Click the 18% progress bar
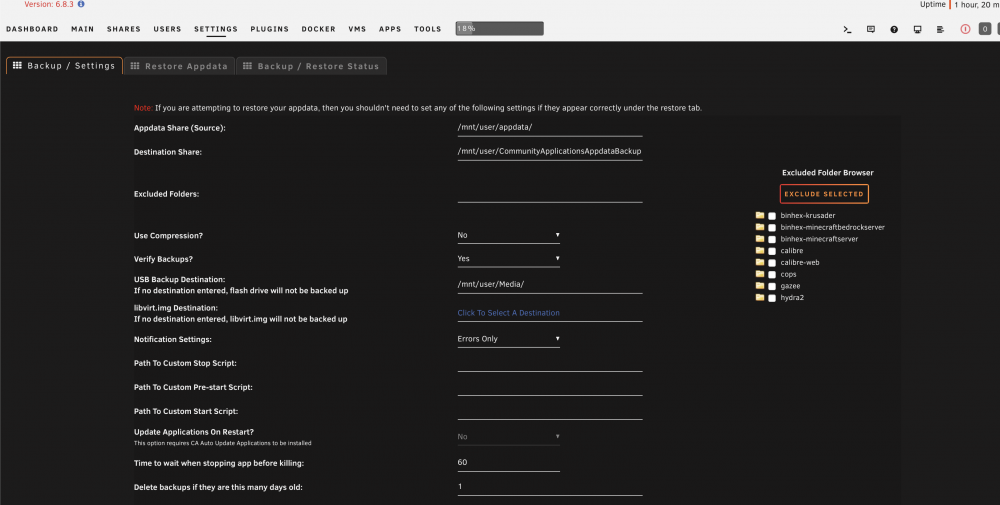 pos(499,29)
